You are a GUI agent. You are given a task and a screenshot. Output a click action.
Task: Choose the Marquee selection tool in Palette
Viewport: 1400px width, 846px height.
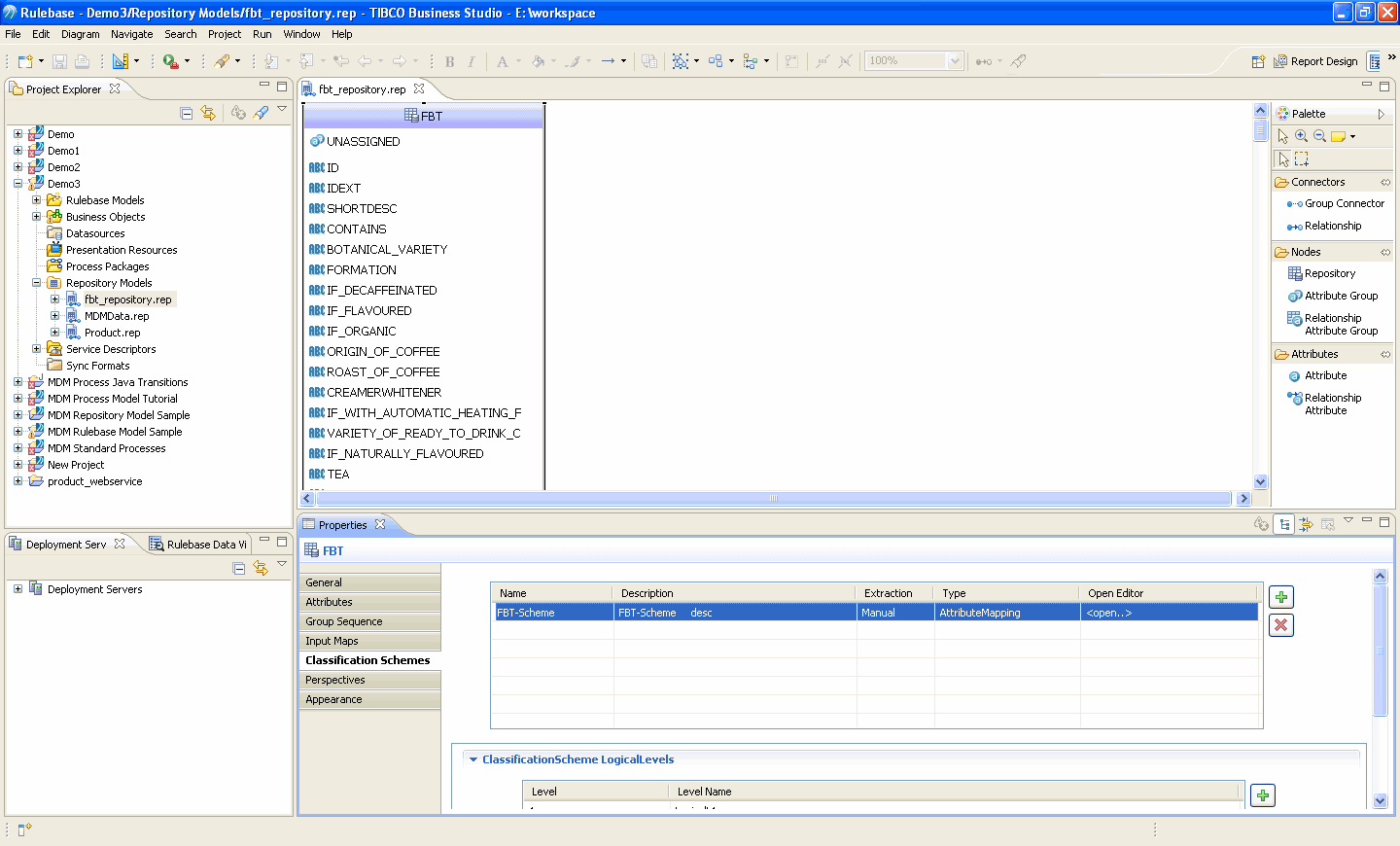pyautogui.click(x=1302, y=159)
